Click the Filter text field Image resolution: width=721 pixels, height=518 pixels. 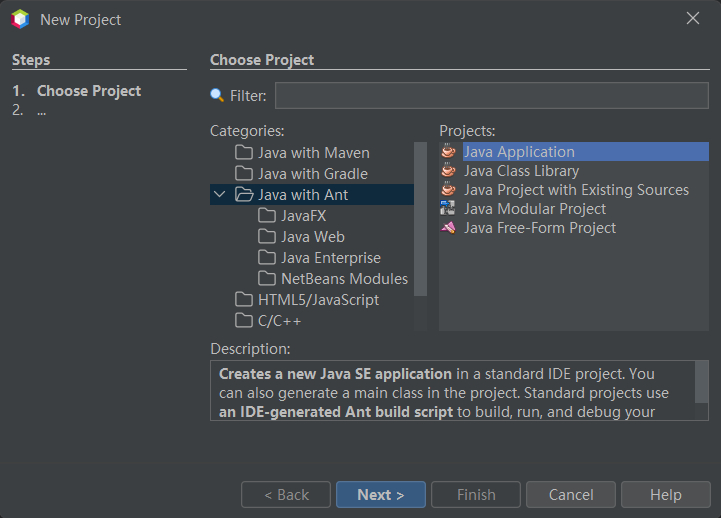pyautogui.click(x=491, y=96)
